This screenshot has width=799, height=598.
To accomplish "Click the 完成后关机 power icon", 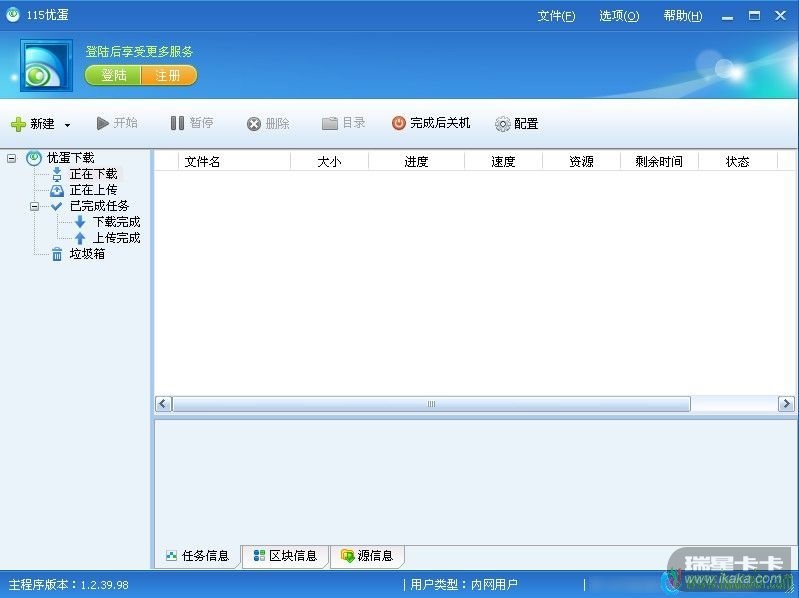I will [398, 123].
